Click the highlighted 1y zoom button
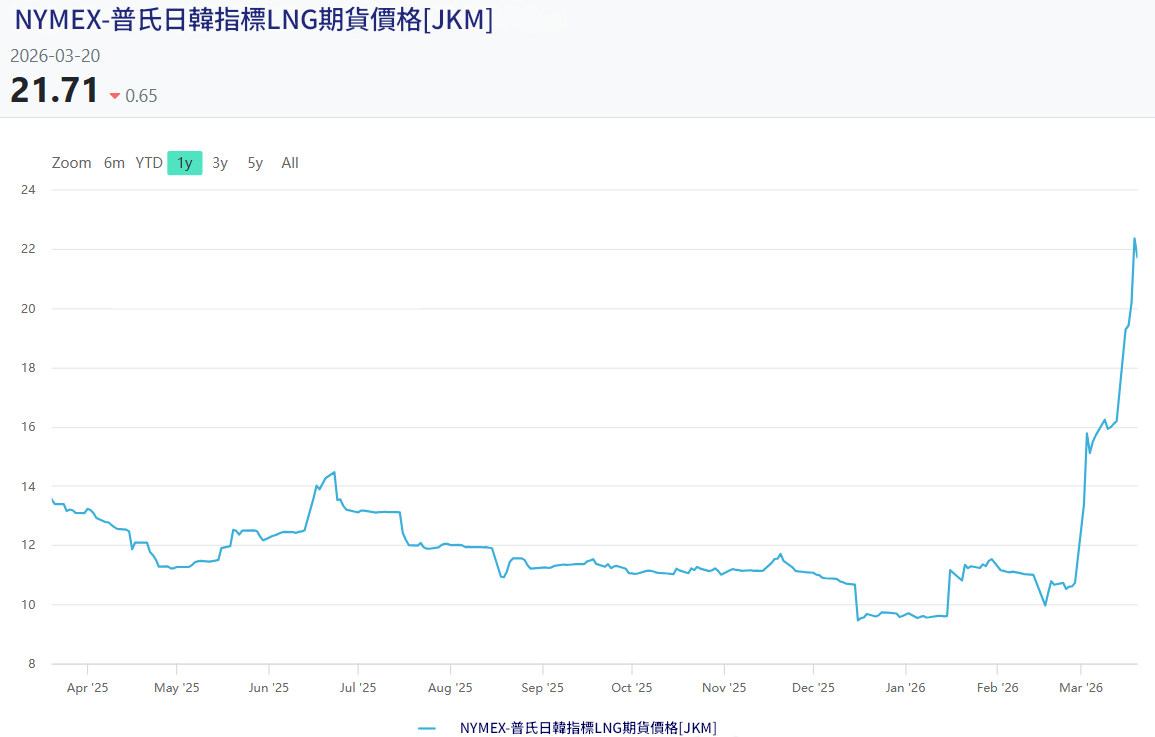 pyautogui.click(x=185, y=163)
